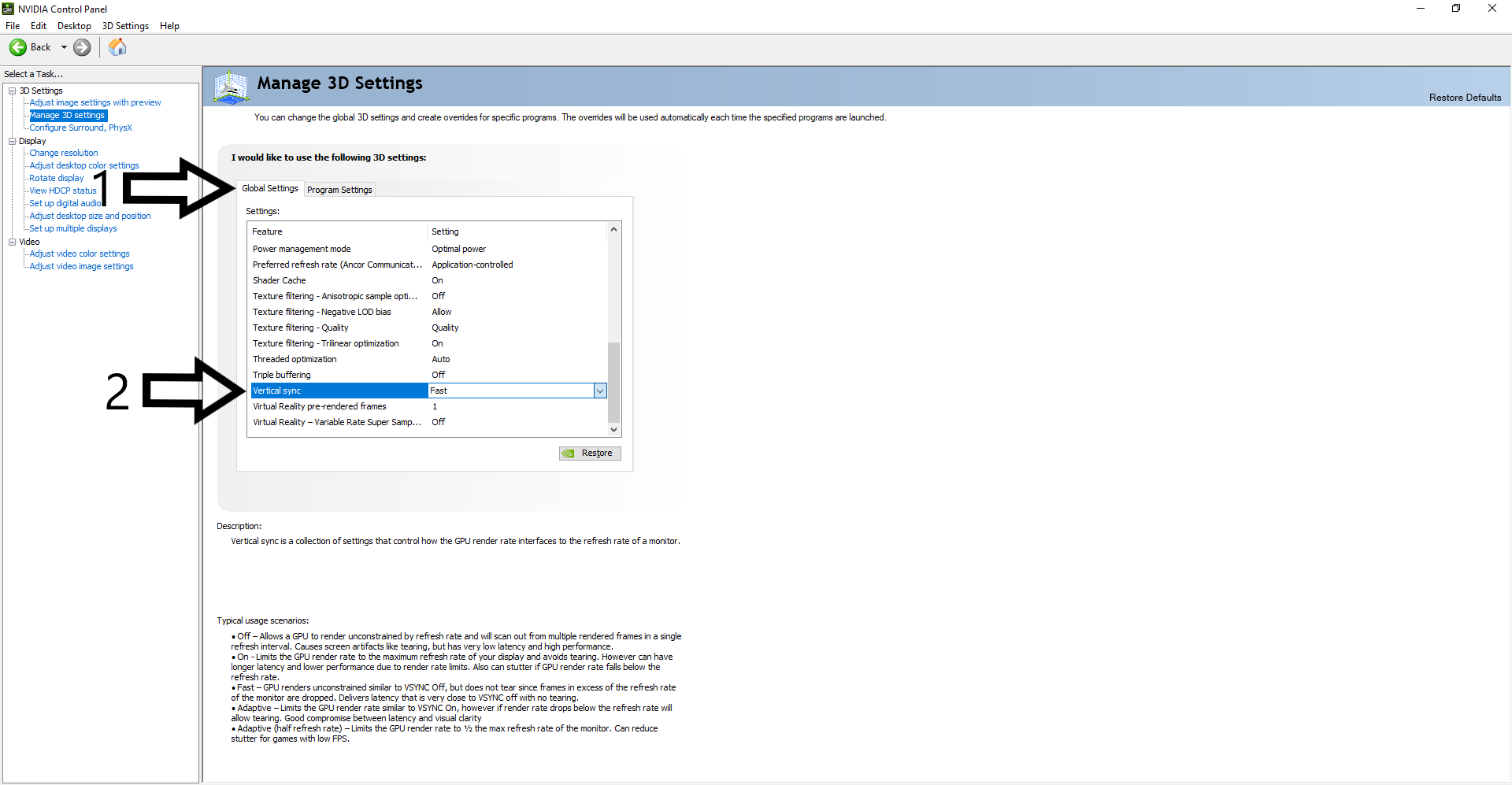Click the settings list scrollbar thumb
1512x785 pixels.
[614, 382]
